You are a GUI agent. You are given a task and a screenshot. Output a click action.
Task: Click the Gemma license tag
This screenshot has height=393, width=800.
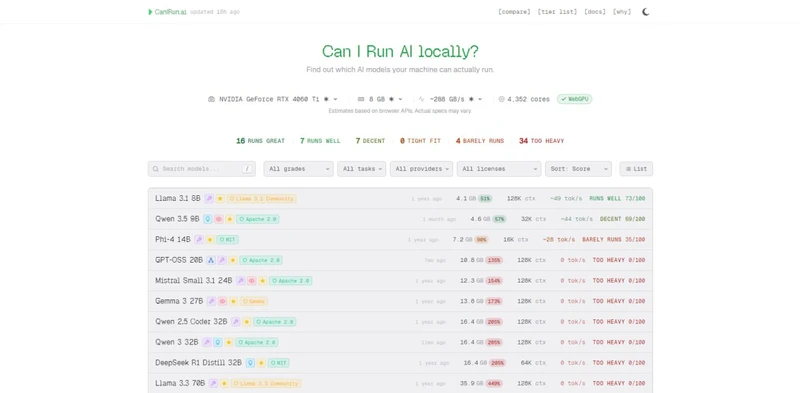(254, 301)
